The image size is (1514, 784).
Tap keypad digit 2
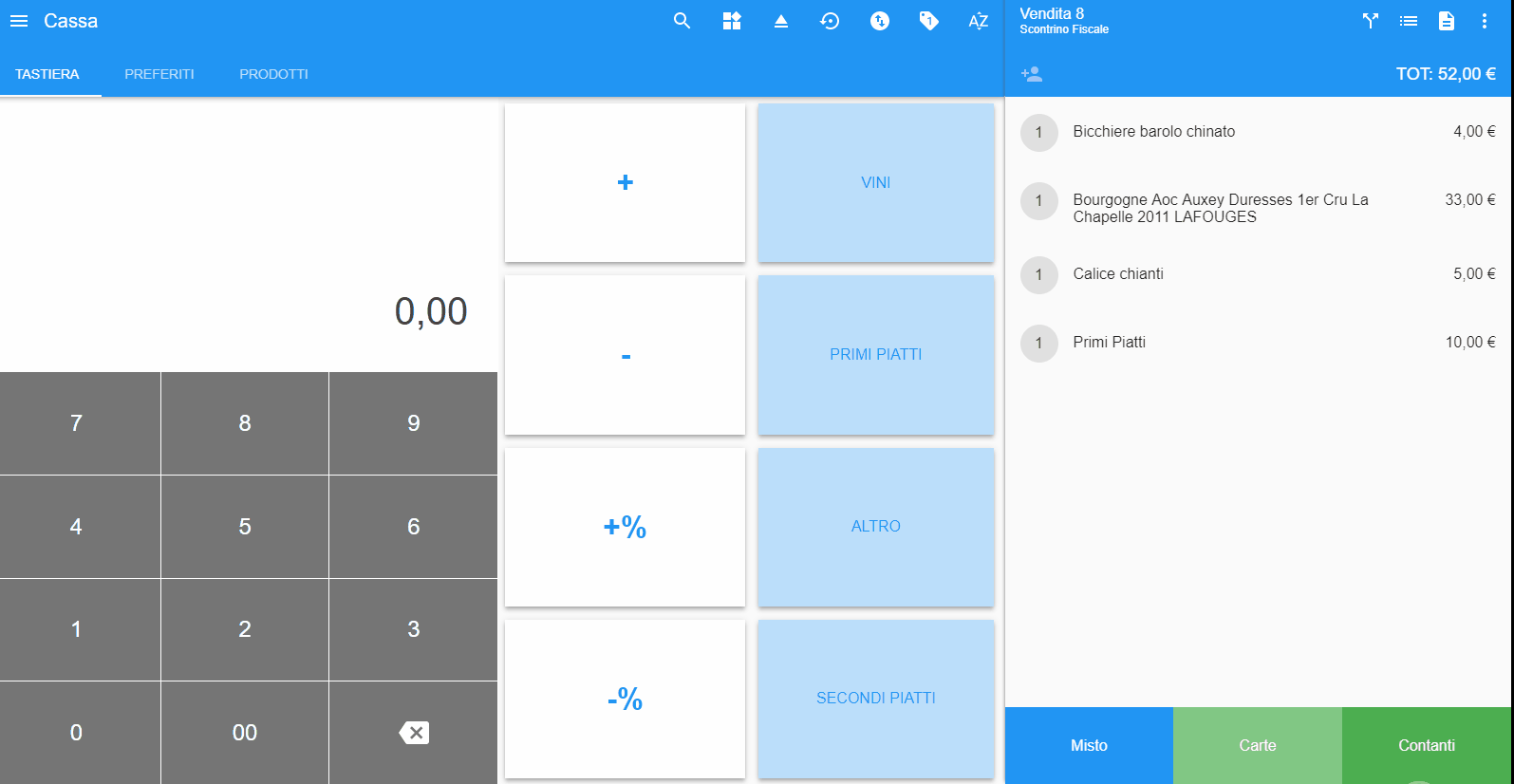point(245,629)
